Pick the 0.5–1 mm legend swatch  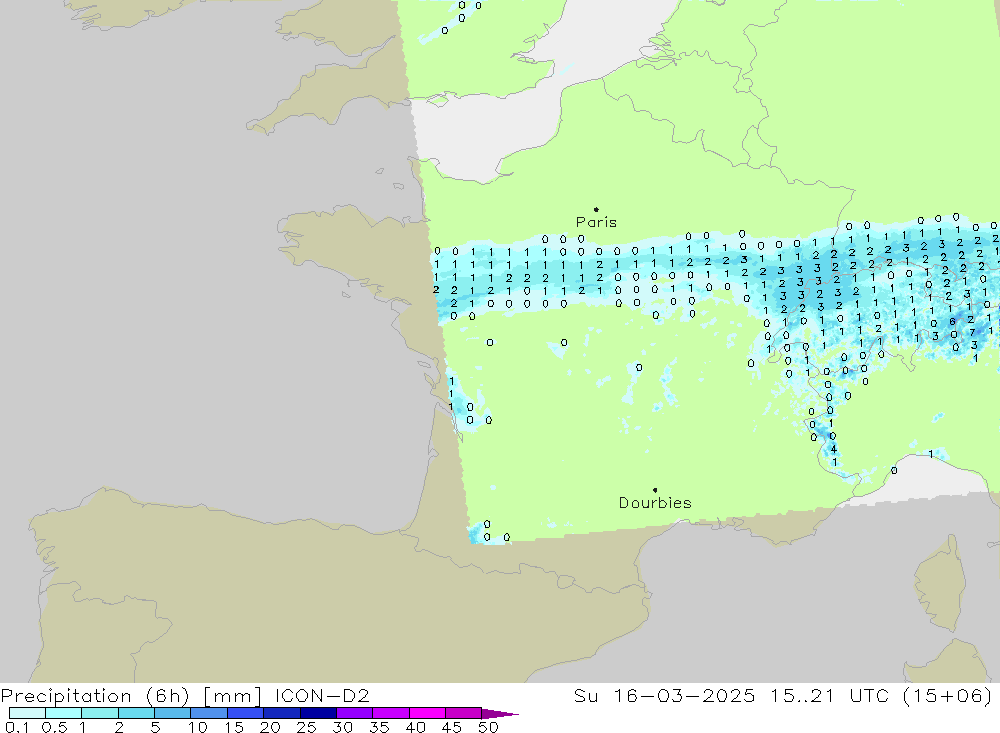pos(64,713)
